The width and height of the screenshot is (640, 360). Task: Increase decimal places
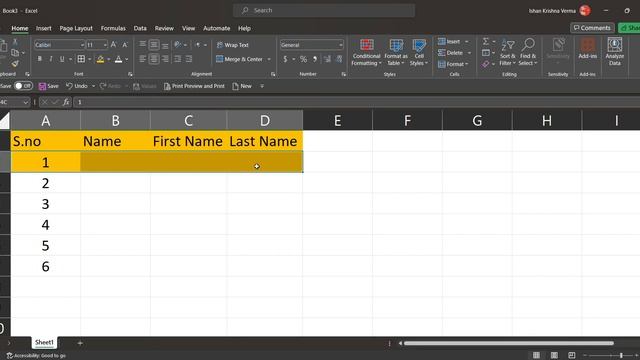[327, 59]
